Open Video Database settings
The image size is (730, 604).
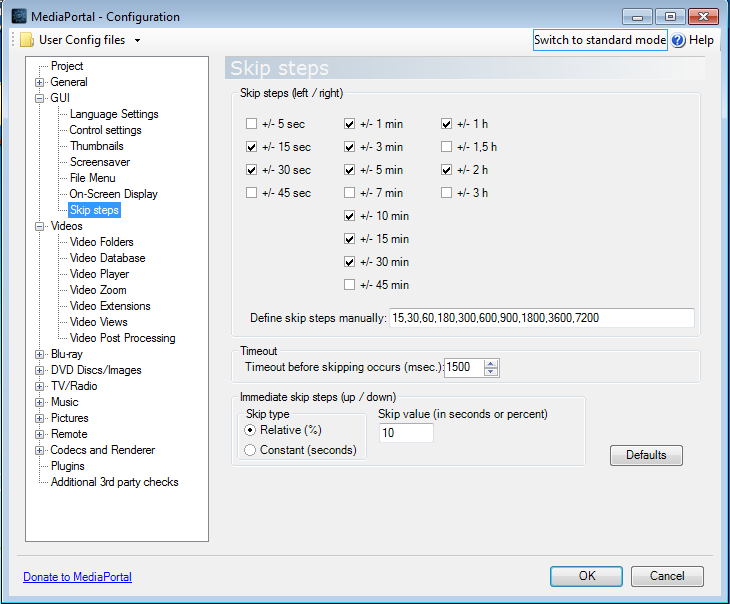108,258
